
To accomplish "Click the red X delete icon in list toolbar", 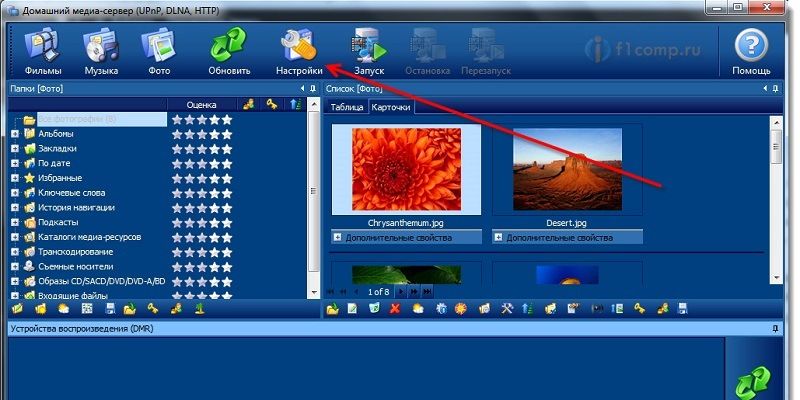I will tap(394, 309).
